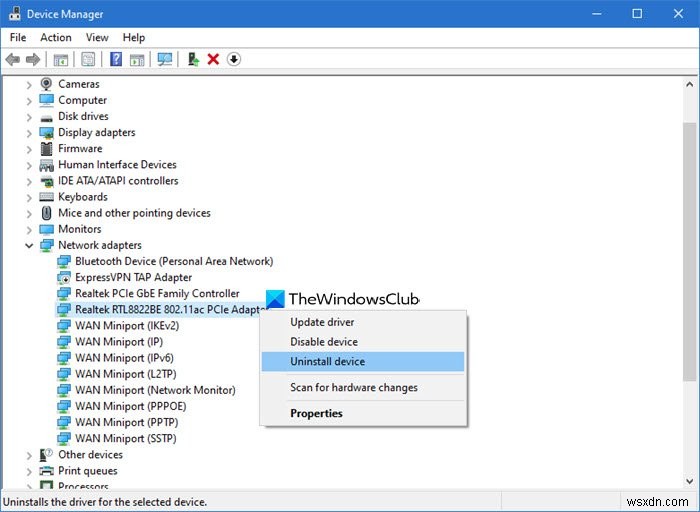Select WAN Miniport (IKEv2)
This screenshot has width=700, height=512.
click(x=127, y=326)
